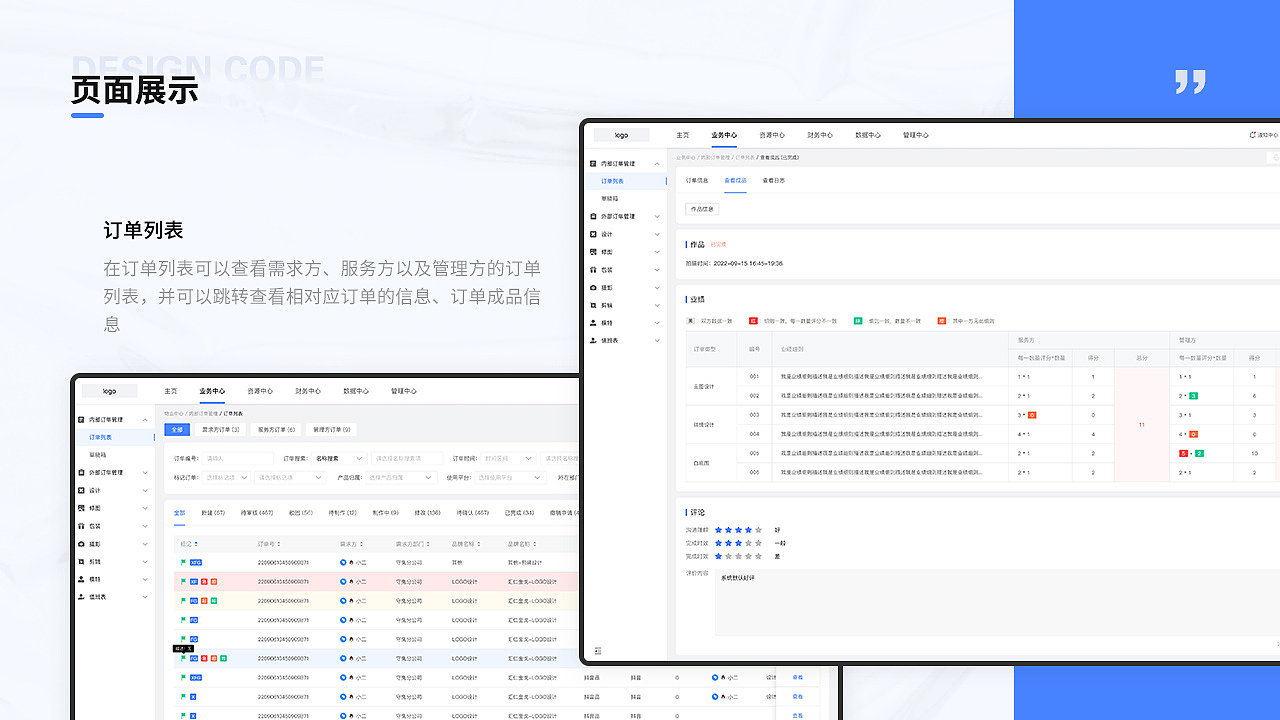
Task: Click the 服务方订单 (6) filter button
Action: coord(276,430)
